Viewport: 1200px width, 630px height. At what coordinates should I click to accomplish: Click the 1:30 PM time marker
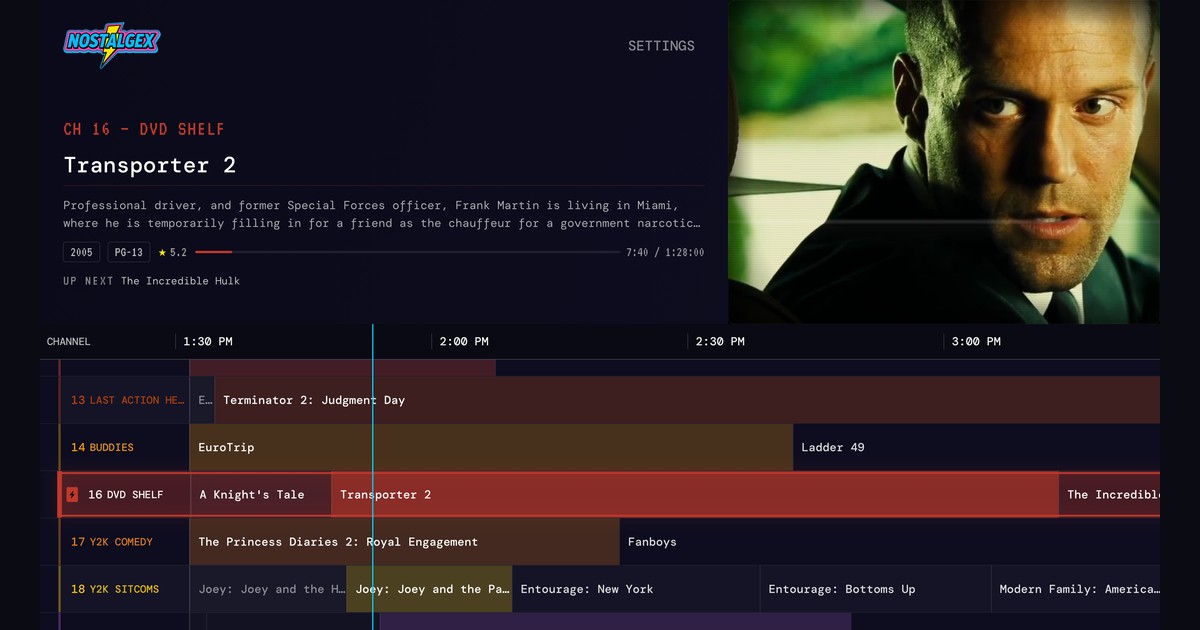coord(208,342)
